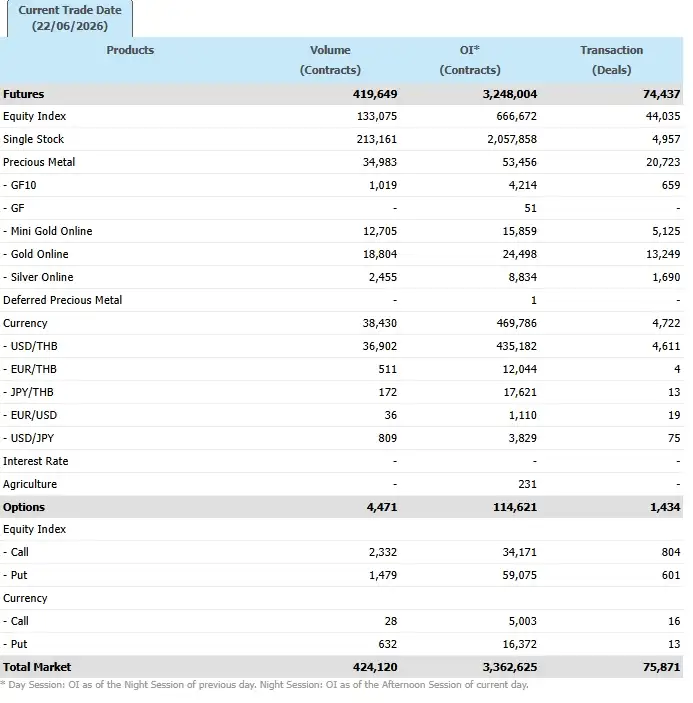Click Silver Online volume 2,455
The height and width of the screenshot is (703, 693).
pyautogui.click(x=383, y=278)
